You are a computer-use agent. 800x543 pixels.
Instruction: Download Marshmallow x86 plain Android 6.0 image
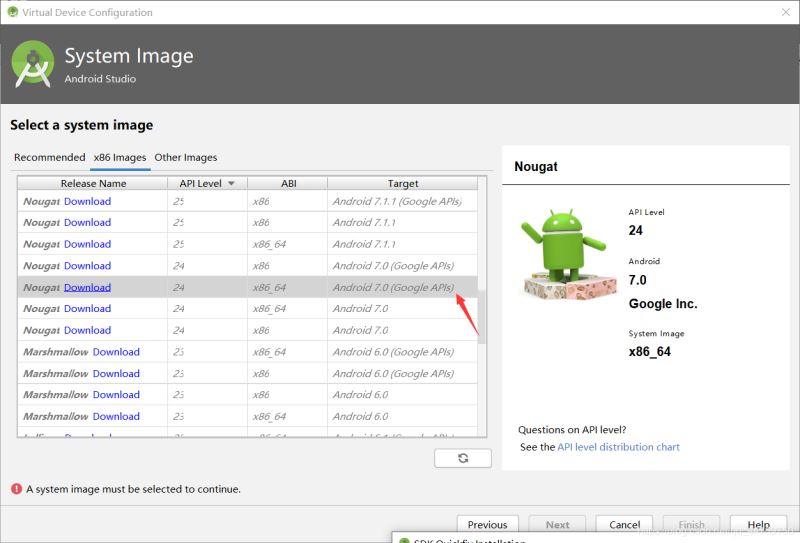point(116,394)
